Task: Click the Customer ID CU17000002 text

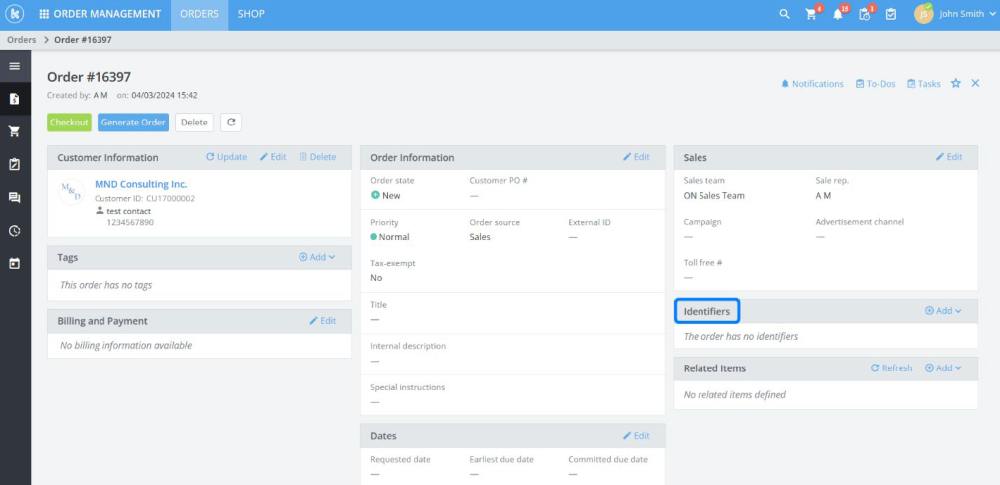Action: pos(145,198)
